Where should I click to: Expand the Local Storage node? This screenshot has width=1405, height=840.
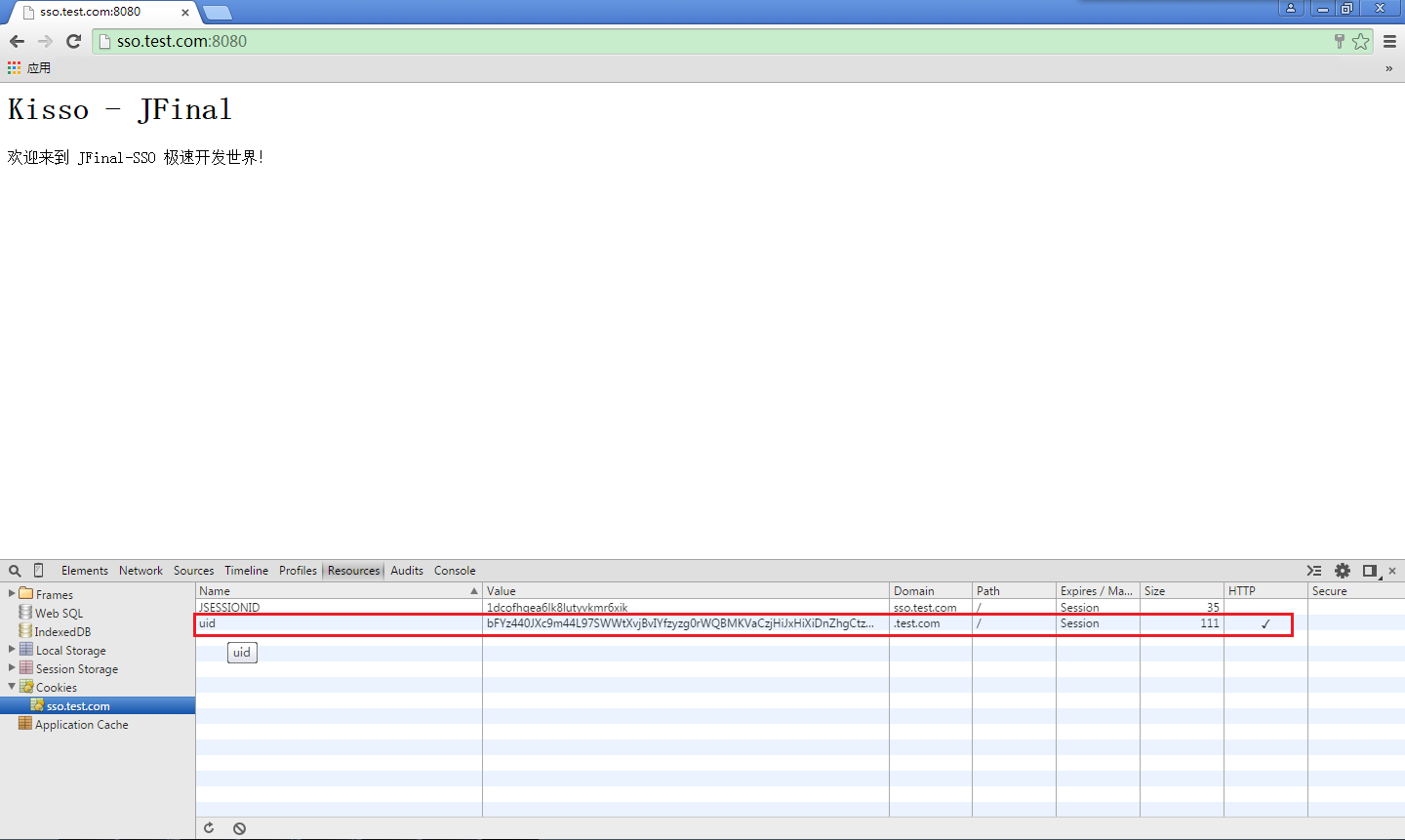tap(12, 649)
